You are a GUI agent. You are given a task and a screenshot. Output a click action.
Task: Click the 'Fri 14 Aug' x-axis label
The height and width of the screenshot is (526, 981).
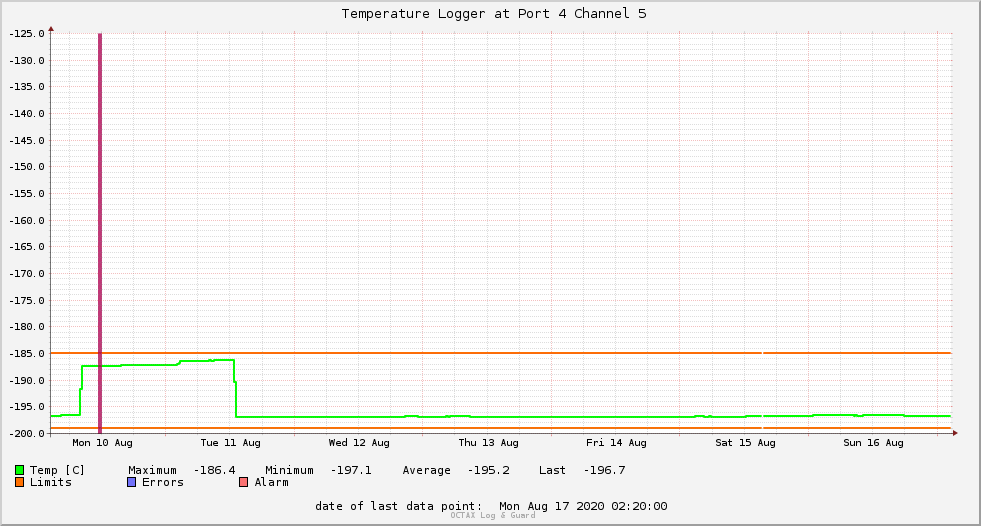pyautogui.click(x=616, y=443)
